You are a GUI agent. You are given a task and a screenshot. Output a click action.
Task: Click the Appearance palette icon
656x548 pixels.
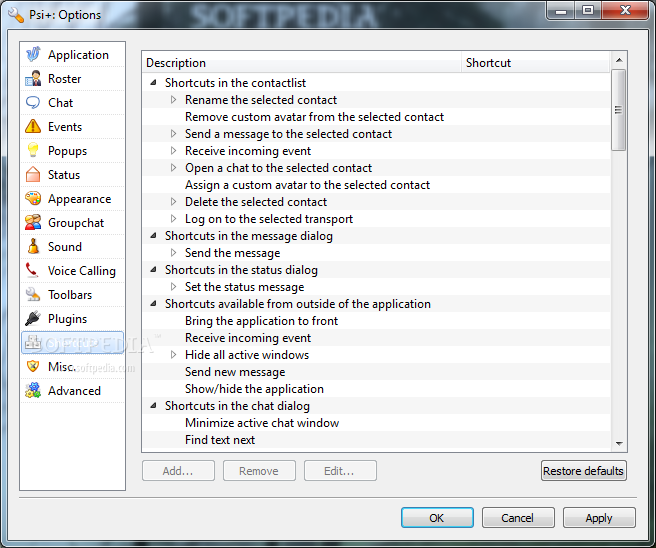tap(33, 198)
